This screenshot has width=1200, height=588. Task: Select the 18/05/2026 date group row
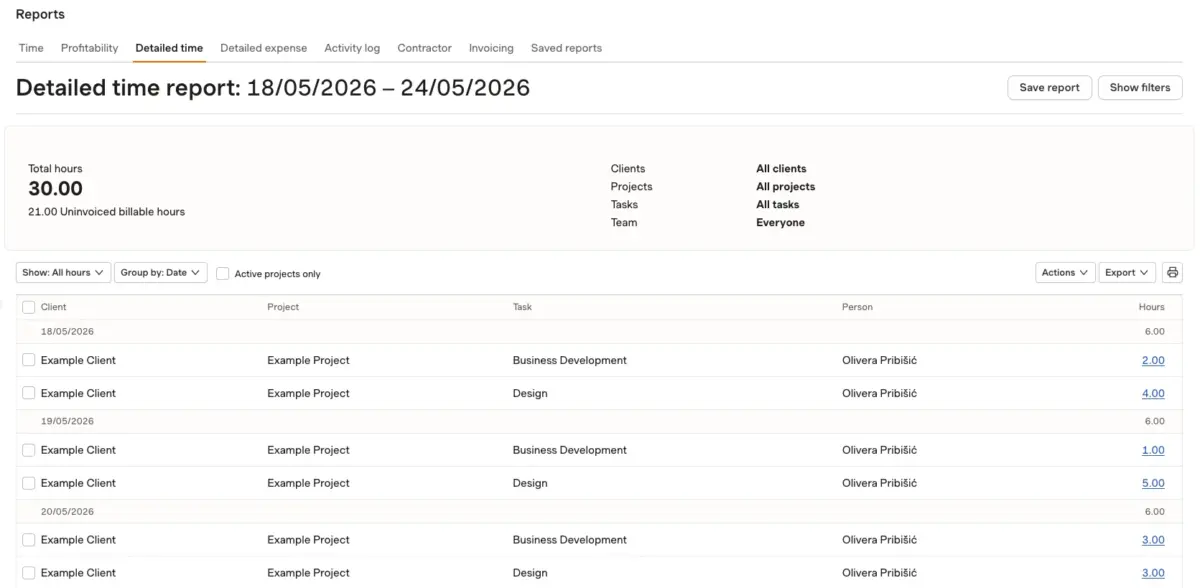click(x=599, y=331)
